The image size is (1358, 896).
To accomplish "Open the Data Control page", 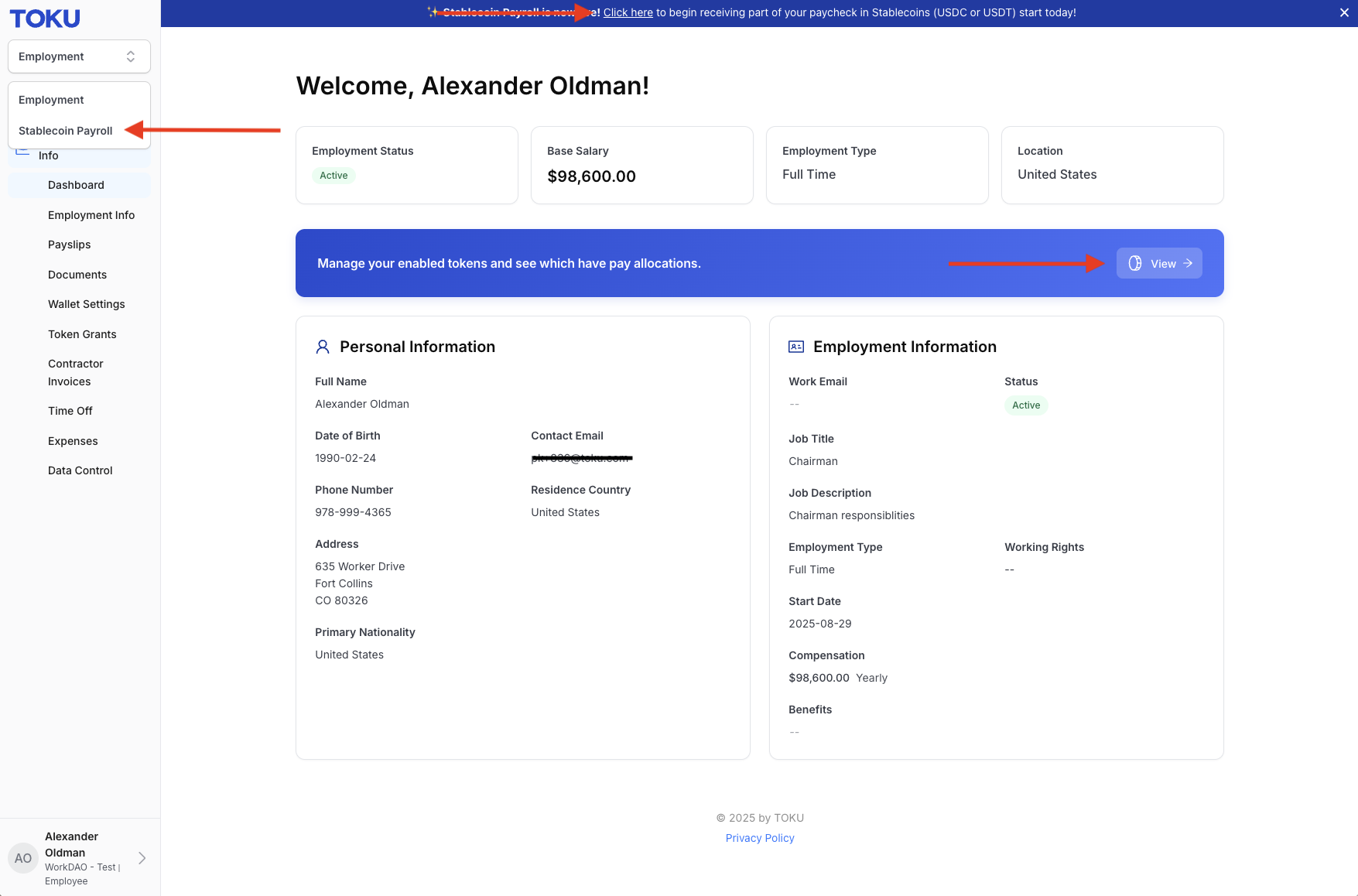I will (80, 470).
